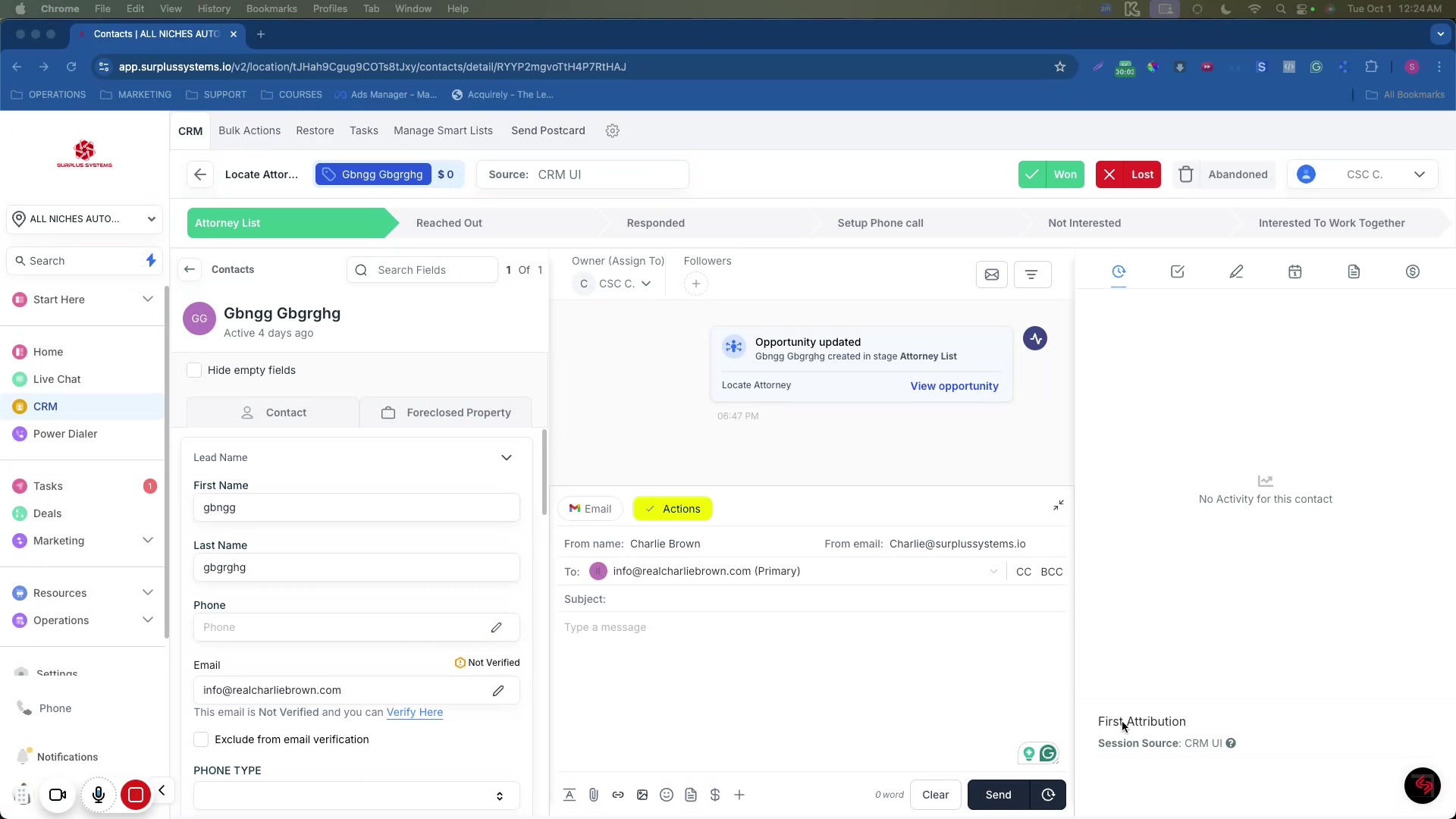
Task: Expand the ALL NICHES AUTO location dropdown
Action: click(85, 219)
